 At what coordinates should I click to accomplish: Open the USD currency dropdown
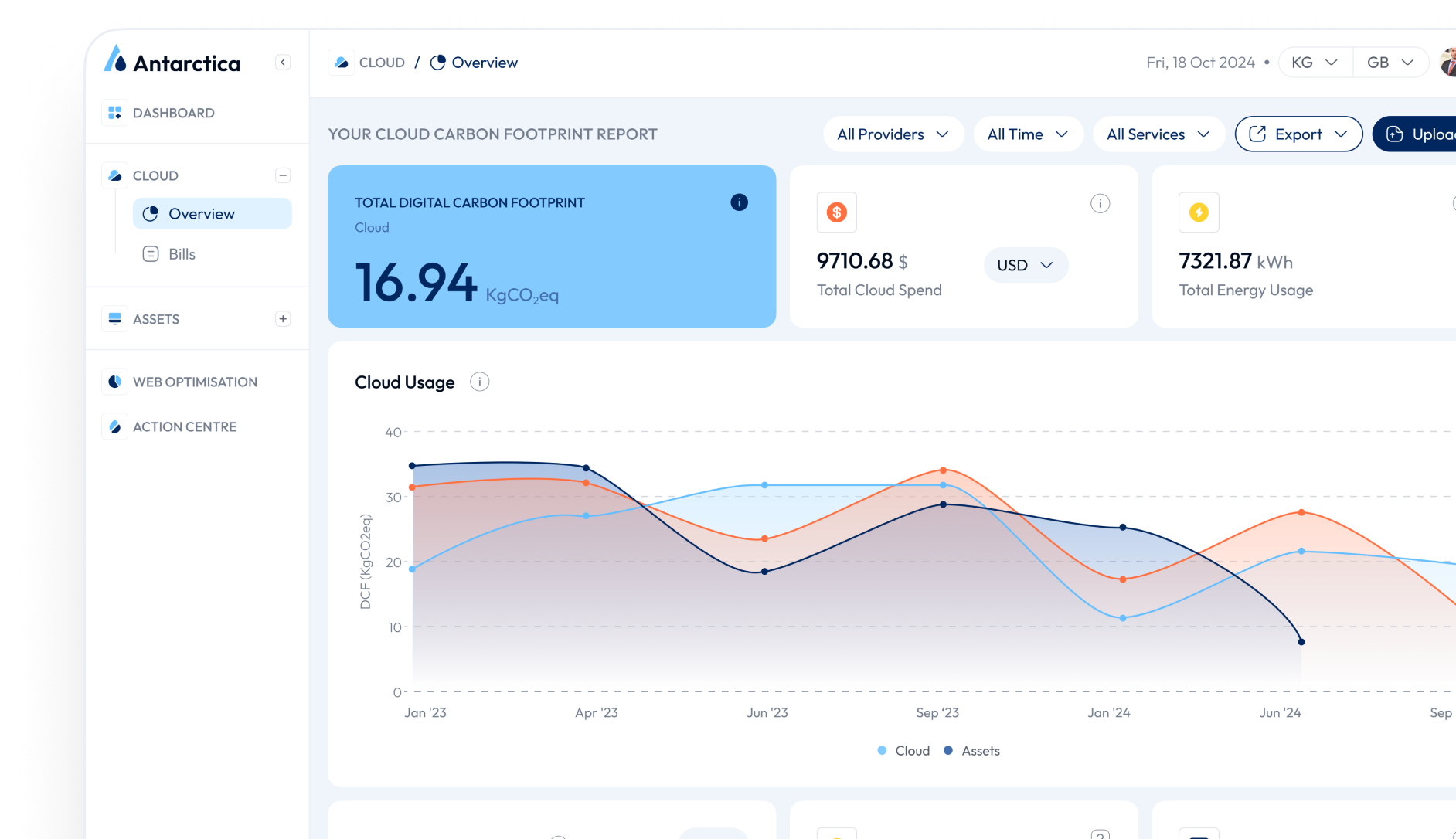1025,265
